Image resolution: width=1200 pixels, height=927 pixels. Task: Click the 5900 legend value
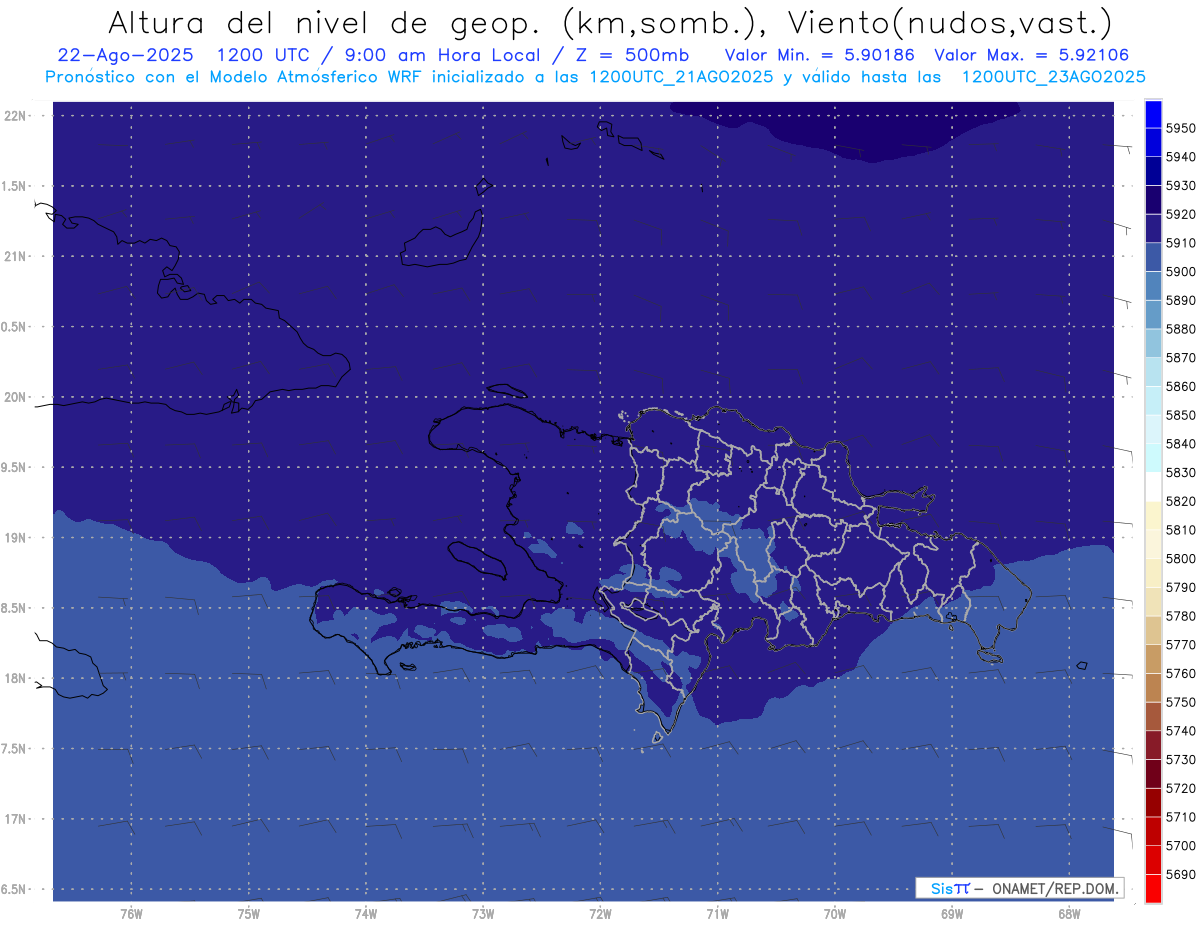[1180, 271]
